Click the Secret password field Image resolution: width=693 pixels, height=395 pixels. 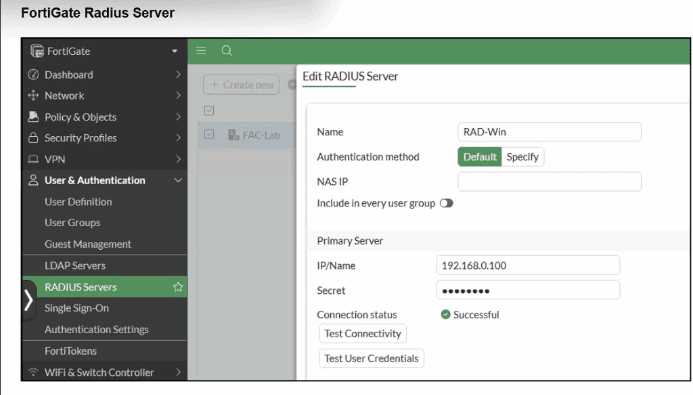528,291
